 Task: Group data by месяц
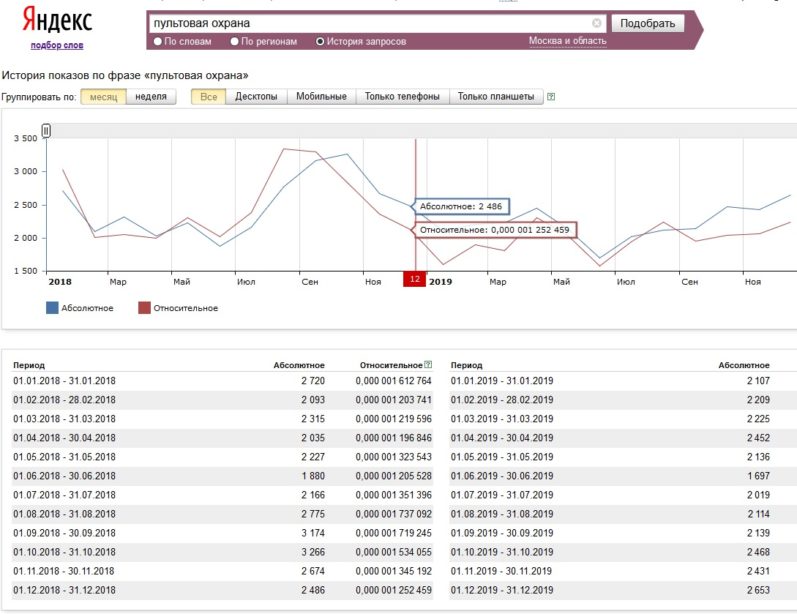pyautogui.click(x=103, y=97)
